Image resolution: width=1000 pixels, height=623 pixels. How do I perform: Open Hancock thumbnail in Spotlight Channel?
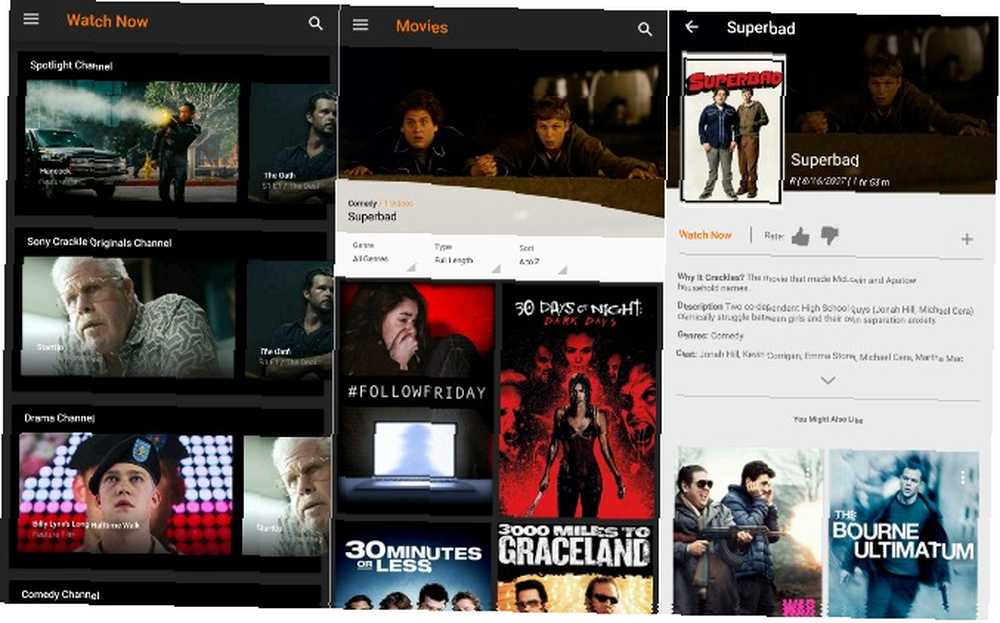132,141
